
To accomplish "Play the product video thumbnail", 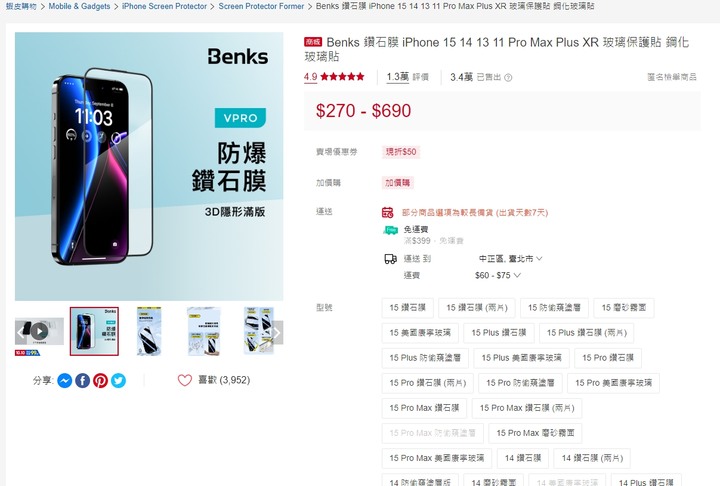I will coord(39,331).
